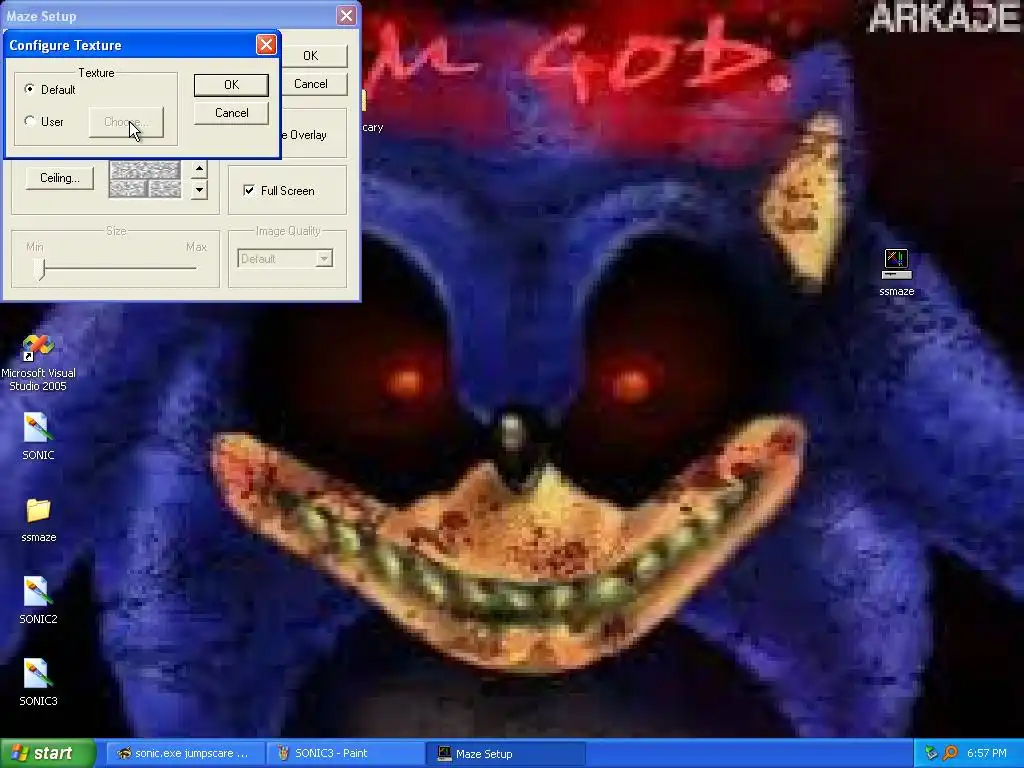1024x768 pixels.
Task: Click the network tray icon beside the magnifier
Action: (931, 753)
